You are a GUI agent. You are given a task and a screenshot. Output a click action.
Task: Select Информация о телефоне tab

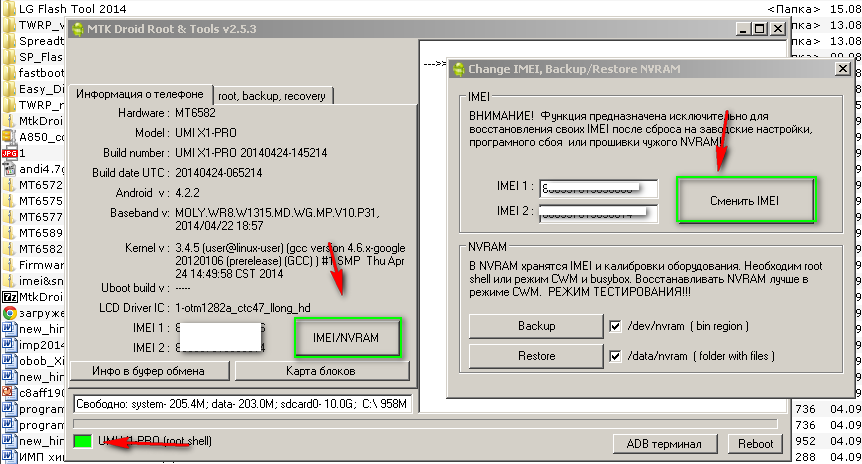(140, 94)
